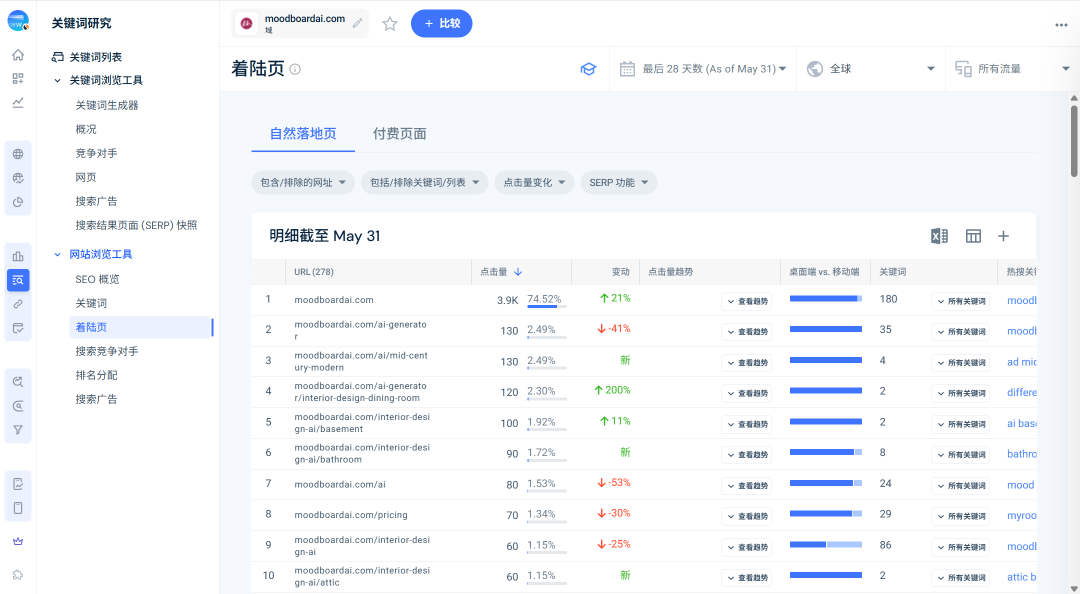
Task: Select 着陆页 in sidebar
Action: point(140,327)
